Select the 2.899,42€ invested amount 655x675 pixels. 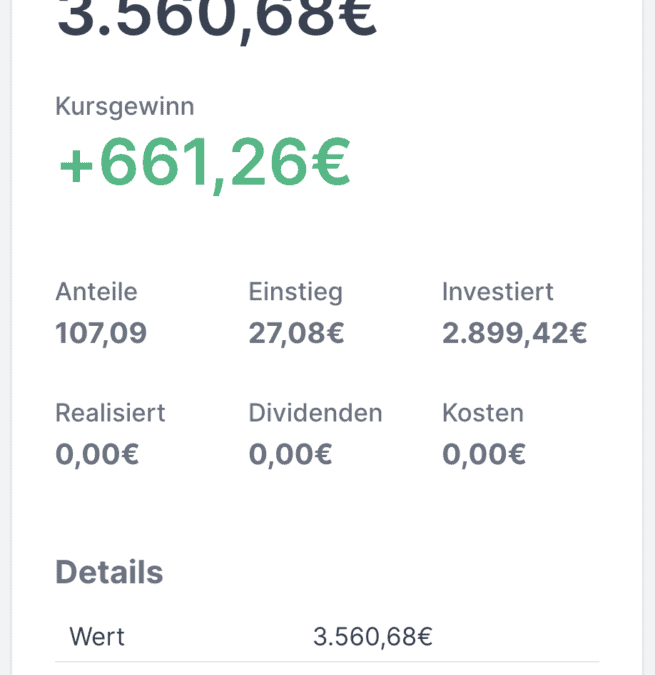click(x=515, y=333)
